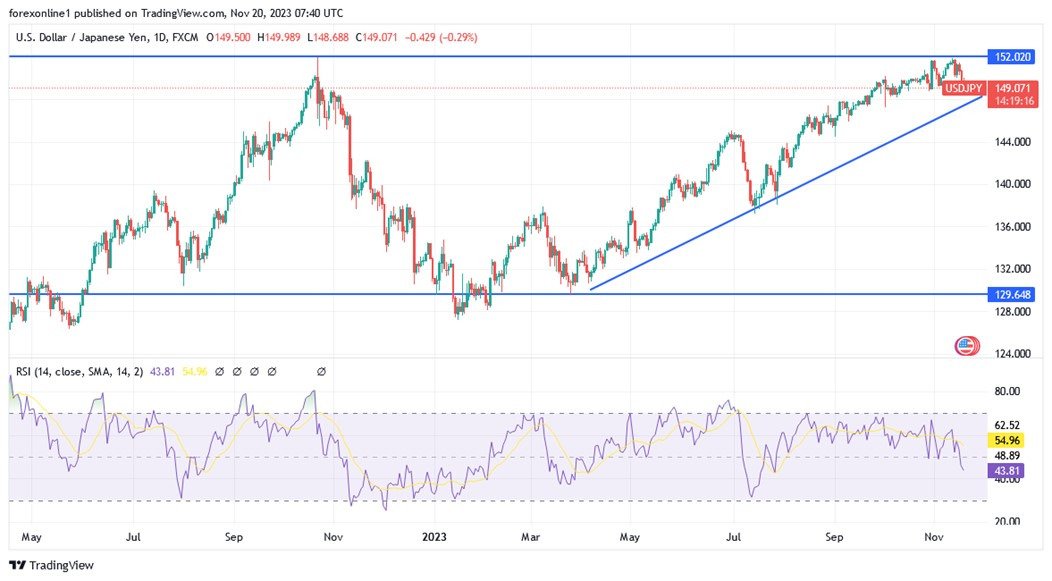
Task: Open the U.S. Dollar / Japanese Yen symbol title
Action: click(95, 38)
